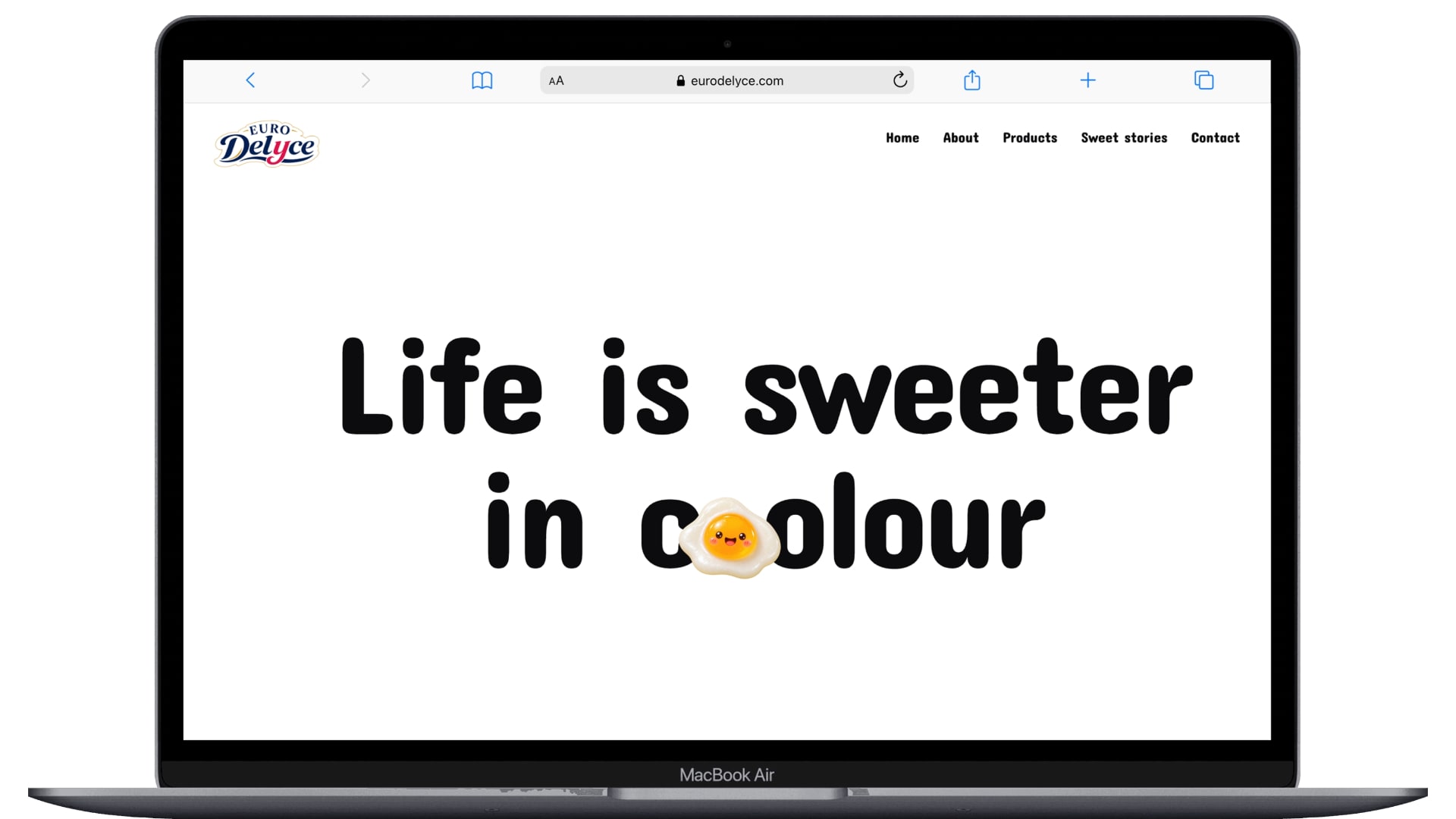The height and width of the screenshot is (819, 1456).
Task: Click the "Life is sweeter" headline text
Action: [x=766, y=387]
